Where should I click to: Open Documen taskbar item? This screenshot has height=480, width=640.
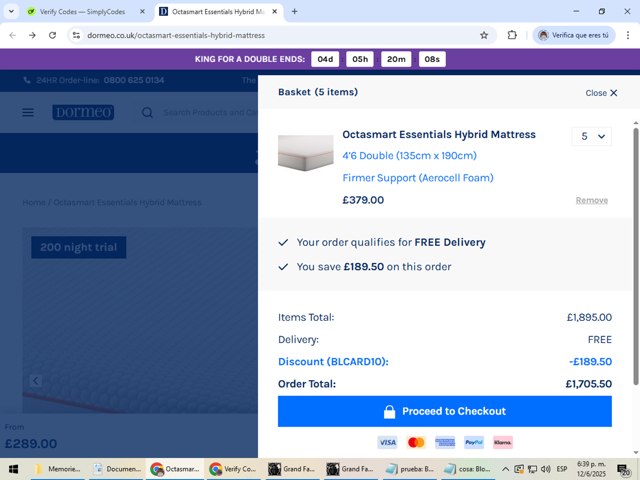click(x=116, y=469)
